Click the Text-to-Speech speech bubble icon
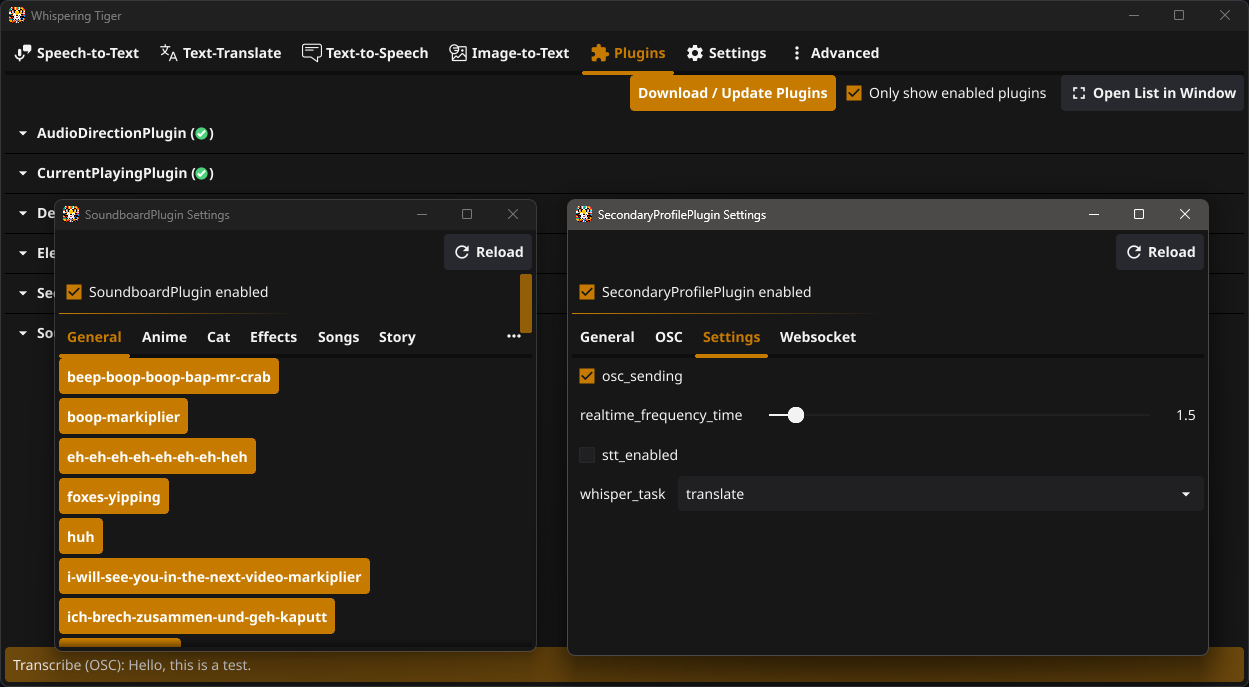This screenshot has width=1249, height=687. coord(311,52)
